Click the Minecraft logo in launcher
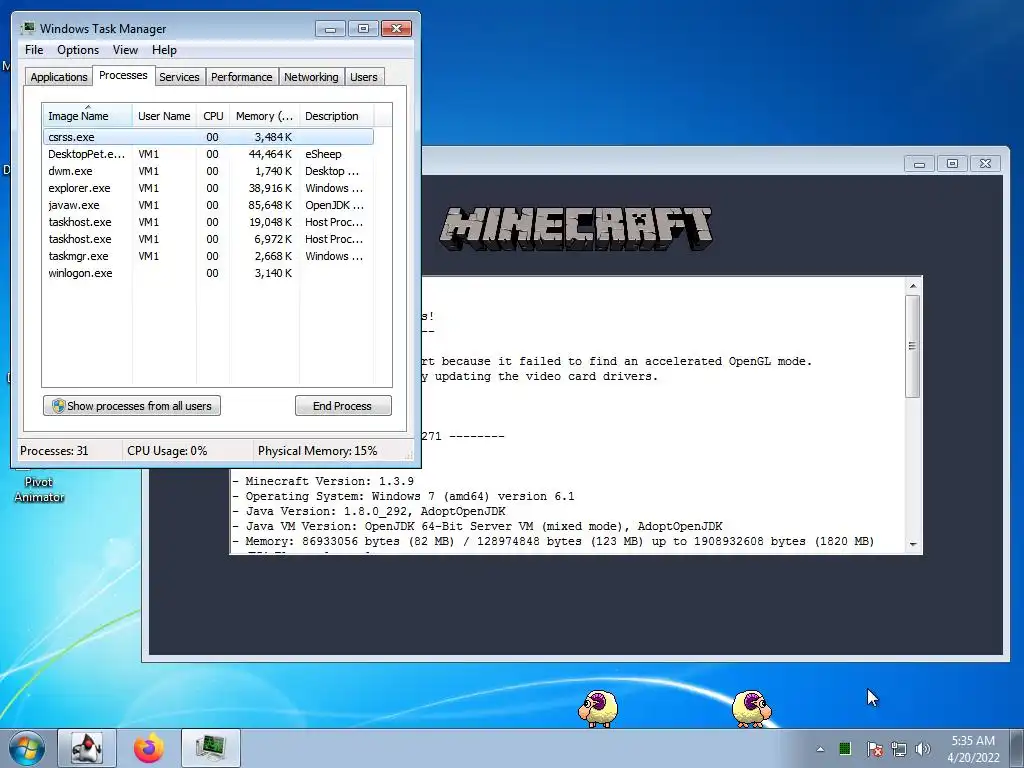1024x768 pixels. coord(576,229)
